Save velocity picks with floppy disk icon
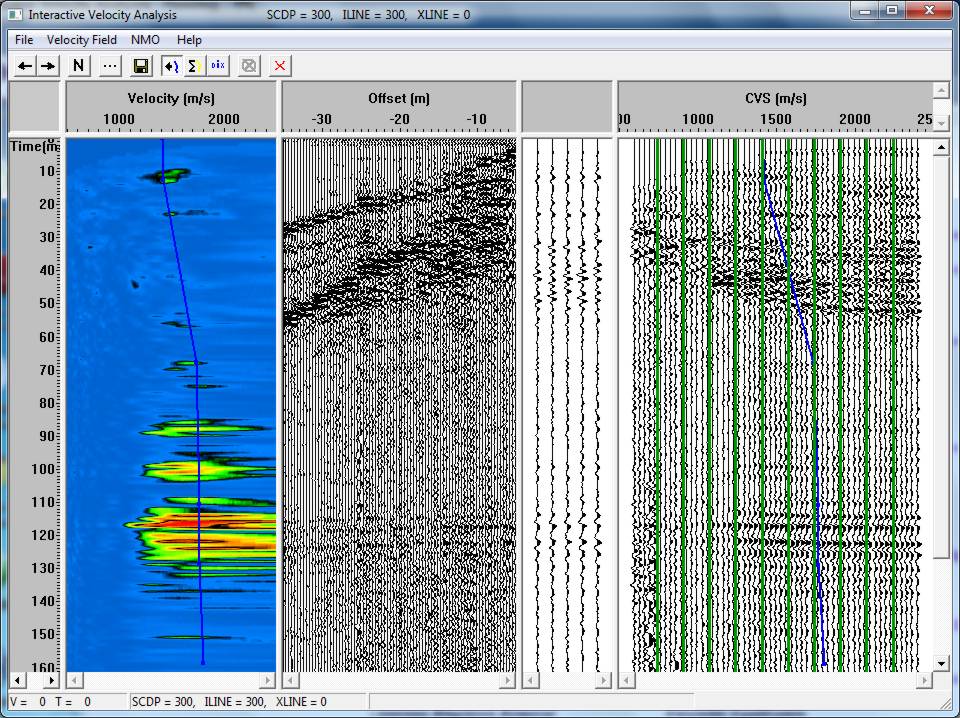Image resolution: width=960 pixels, height=718 pixels. pos(141,65)
